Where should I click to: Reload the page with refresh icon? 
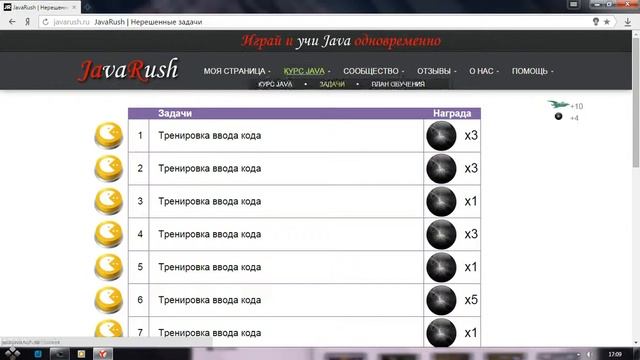46,22
